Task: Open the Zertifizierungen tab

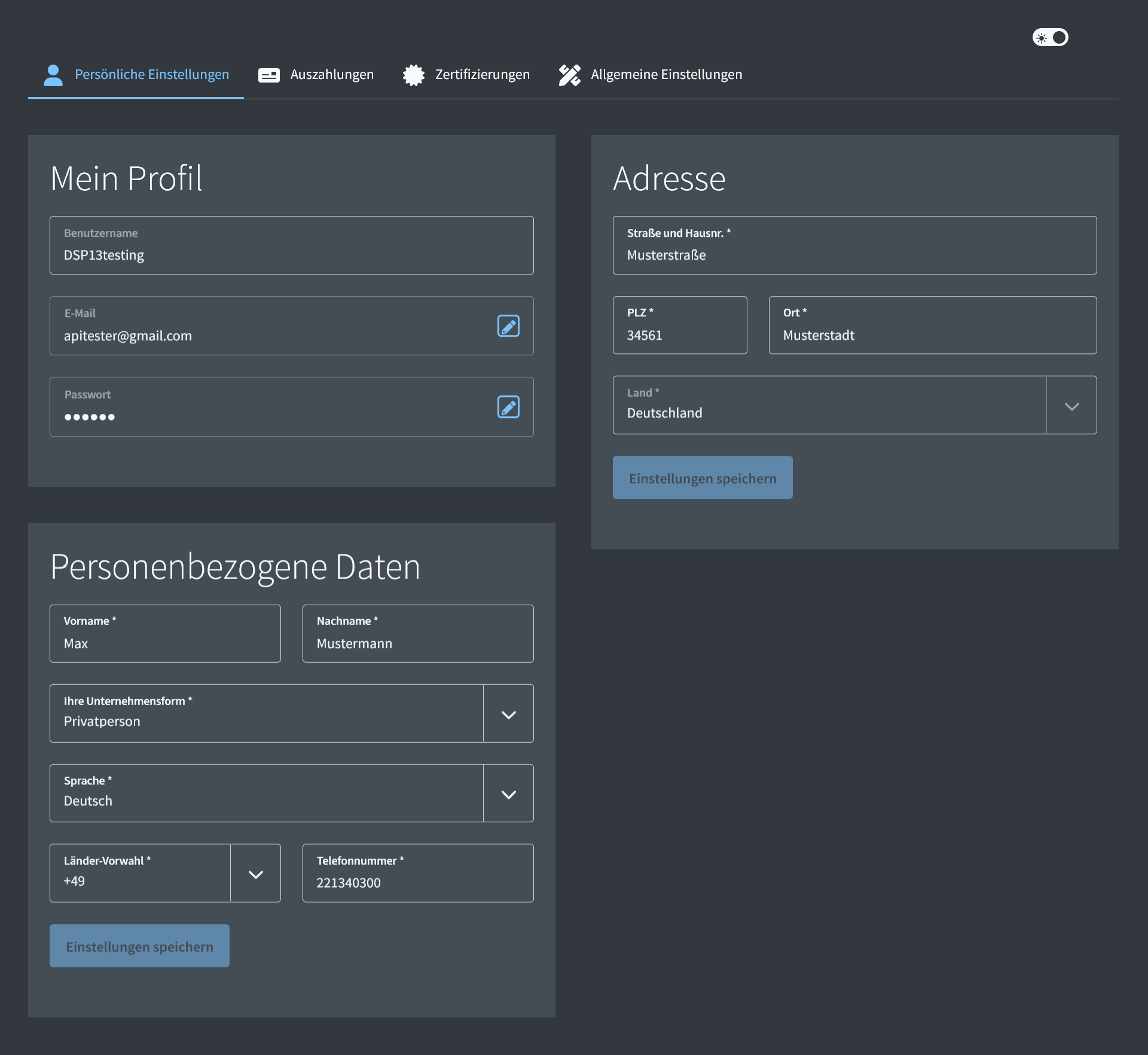Action: 482,75
